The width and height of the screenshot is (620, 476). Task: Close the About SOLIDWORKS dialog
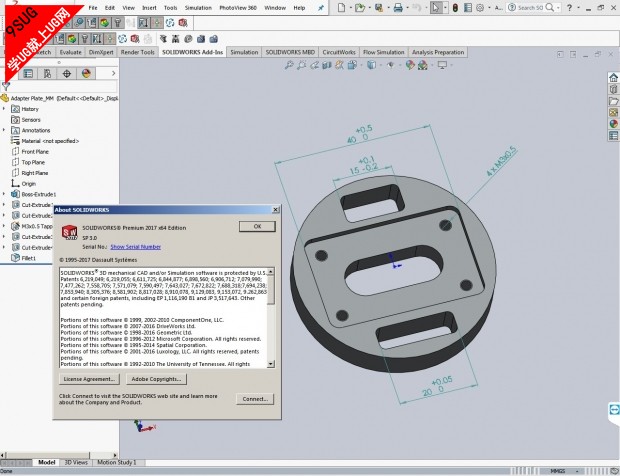click(276, 210)
